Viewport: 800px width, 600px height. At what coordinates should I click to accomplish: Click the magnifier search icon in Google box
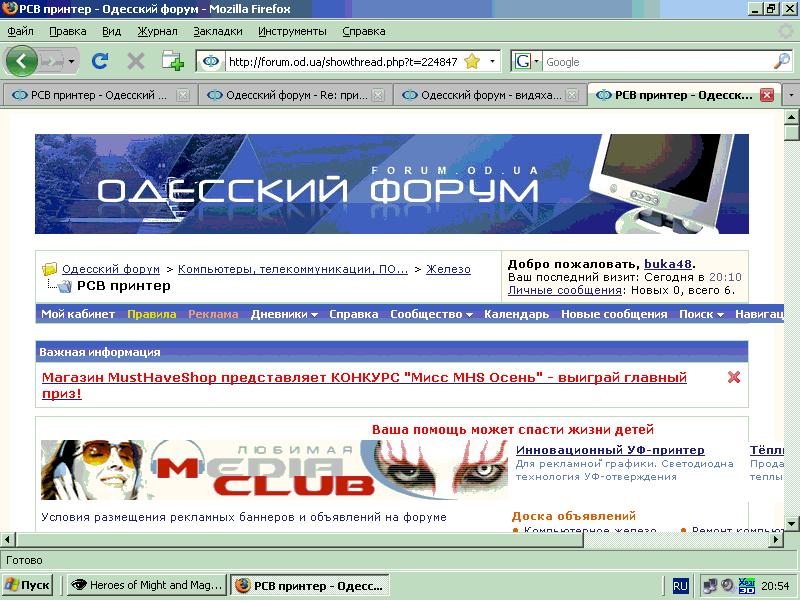pyautogui.click(x=781, y=61)
